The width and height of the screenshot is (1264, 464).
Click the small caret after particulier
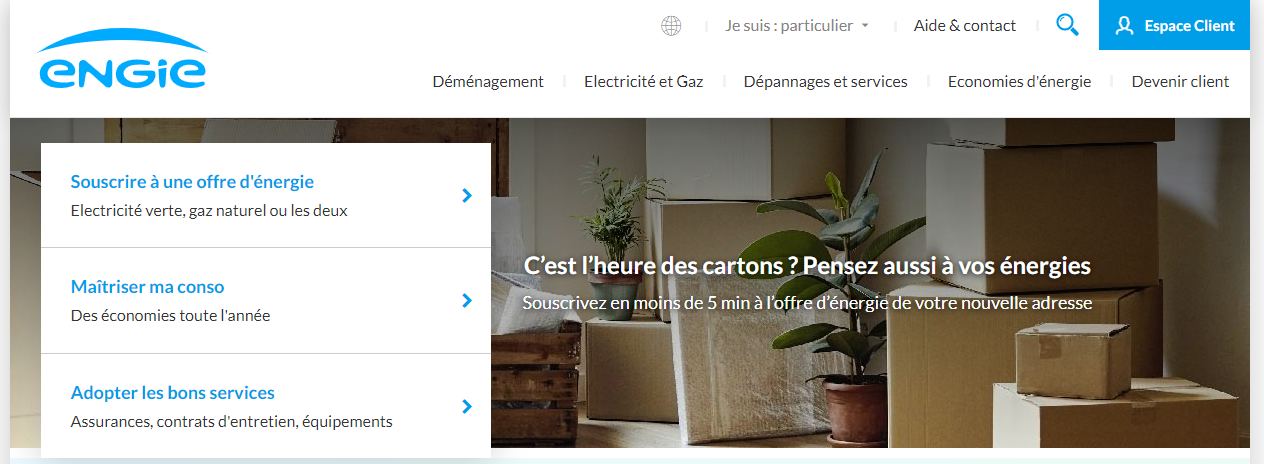click(x=865, y=26)
